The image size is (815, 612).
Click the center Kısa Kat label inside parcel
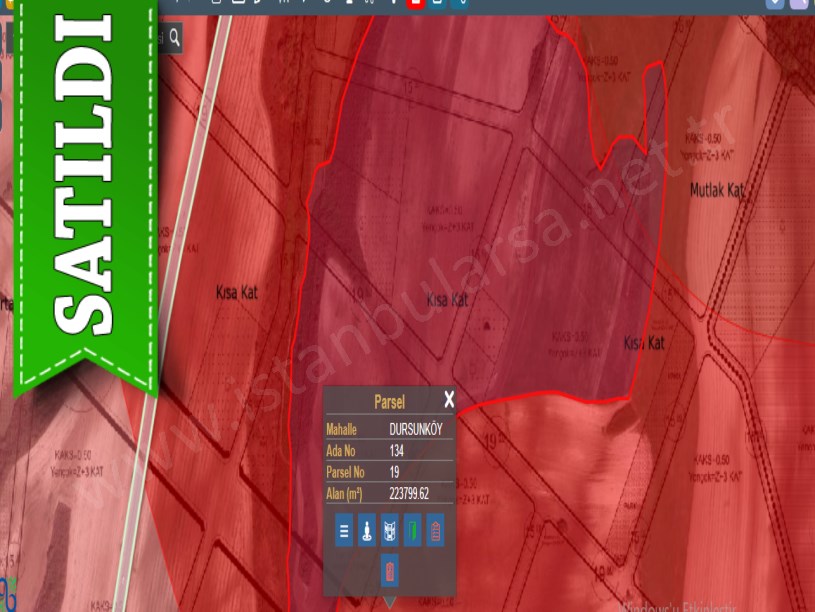point(447,300)
